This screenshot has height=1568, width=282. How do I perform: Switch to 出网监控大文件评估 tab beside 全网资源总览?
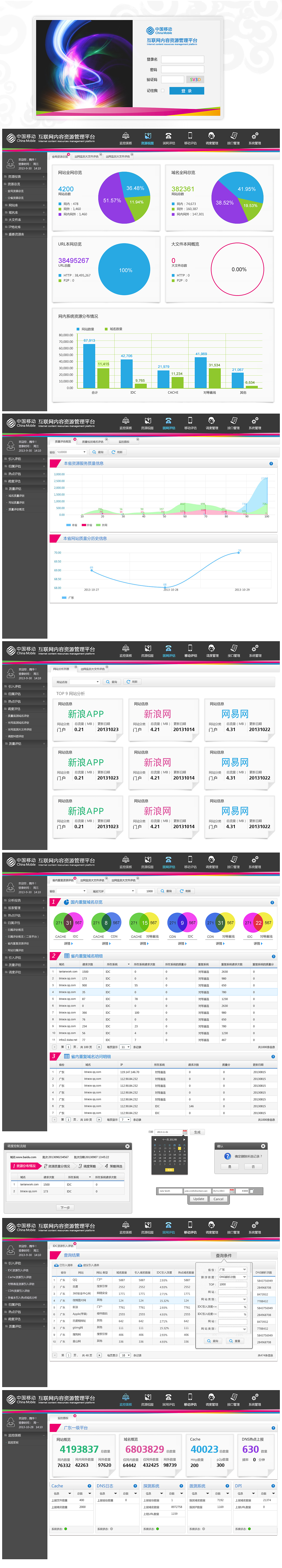coord(87,157)
